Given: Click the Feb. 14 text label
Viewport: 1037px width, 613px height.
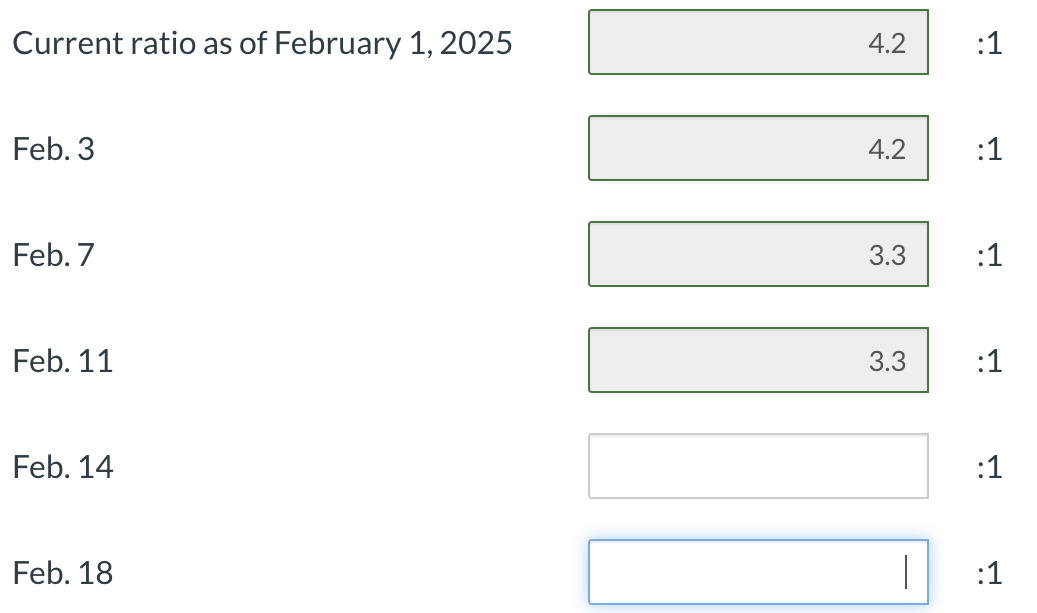Looking at the screenshot, I should tap(63, 466).
